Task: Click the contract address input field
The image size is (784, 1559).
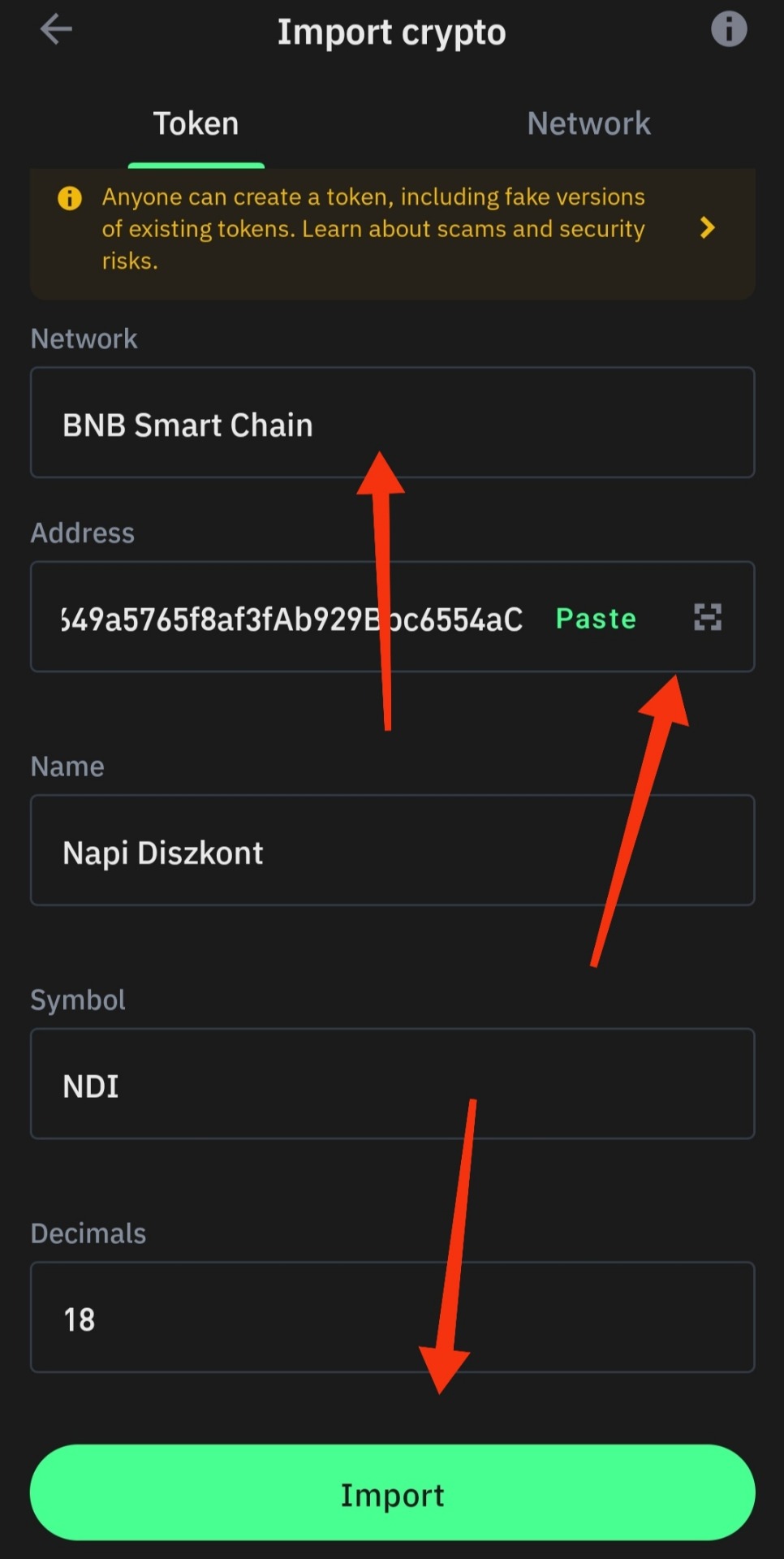Action: coord(292,618)
